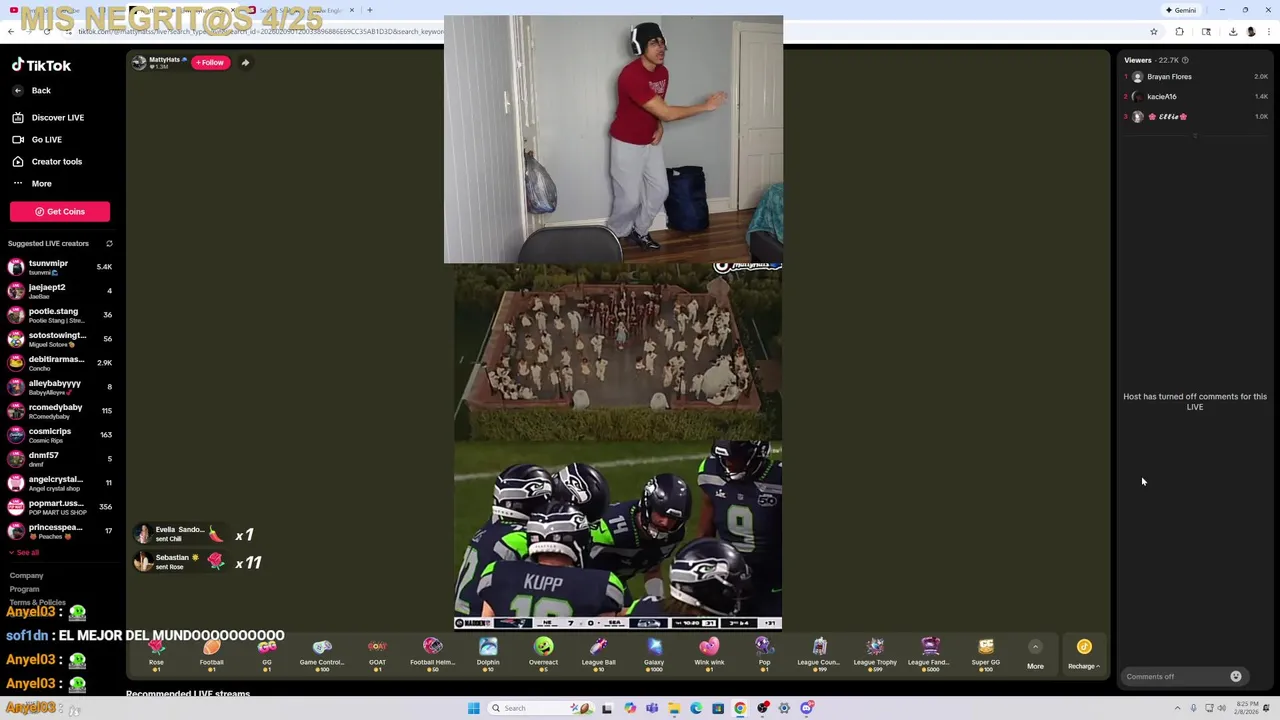Screen dimensions: 1280x720
Task: Open the princesspea live stream
Action: 60,531
